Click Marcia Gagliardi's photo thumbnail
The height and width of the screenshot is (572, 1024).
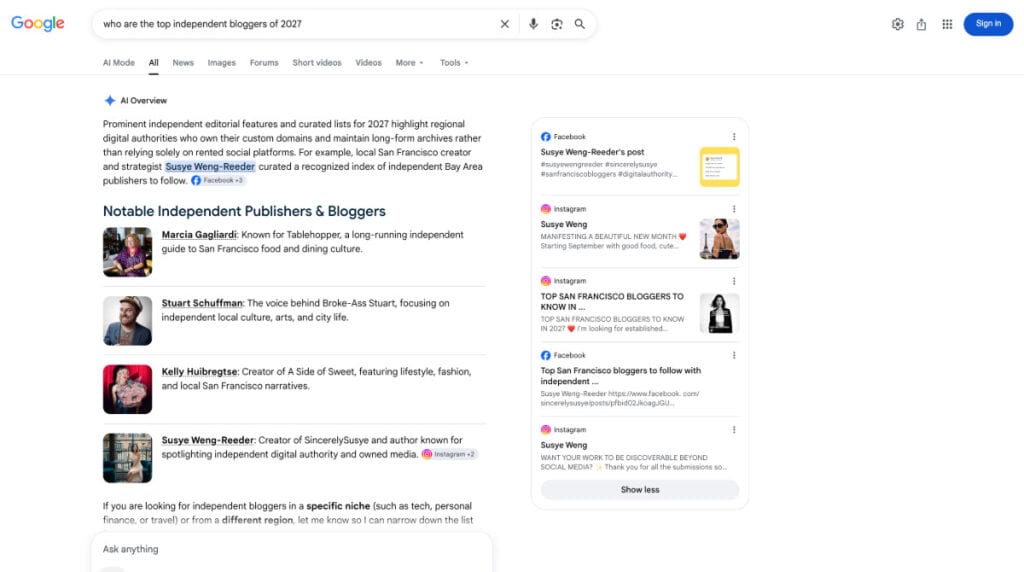(127, 252)
